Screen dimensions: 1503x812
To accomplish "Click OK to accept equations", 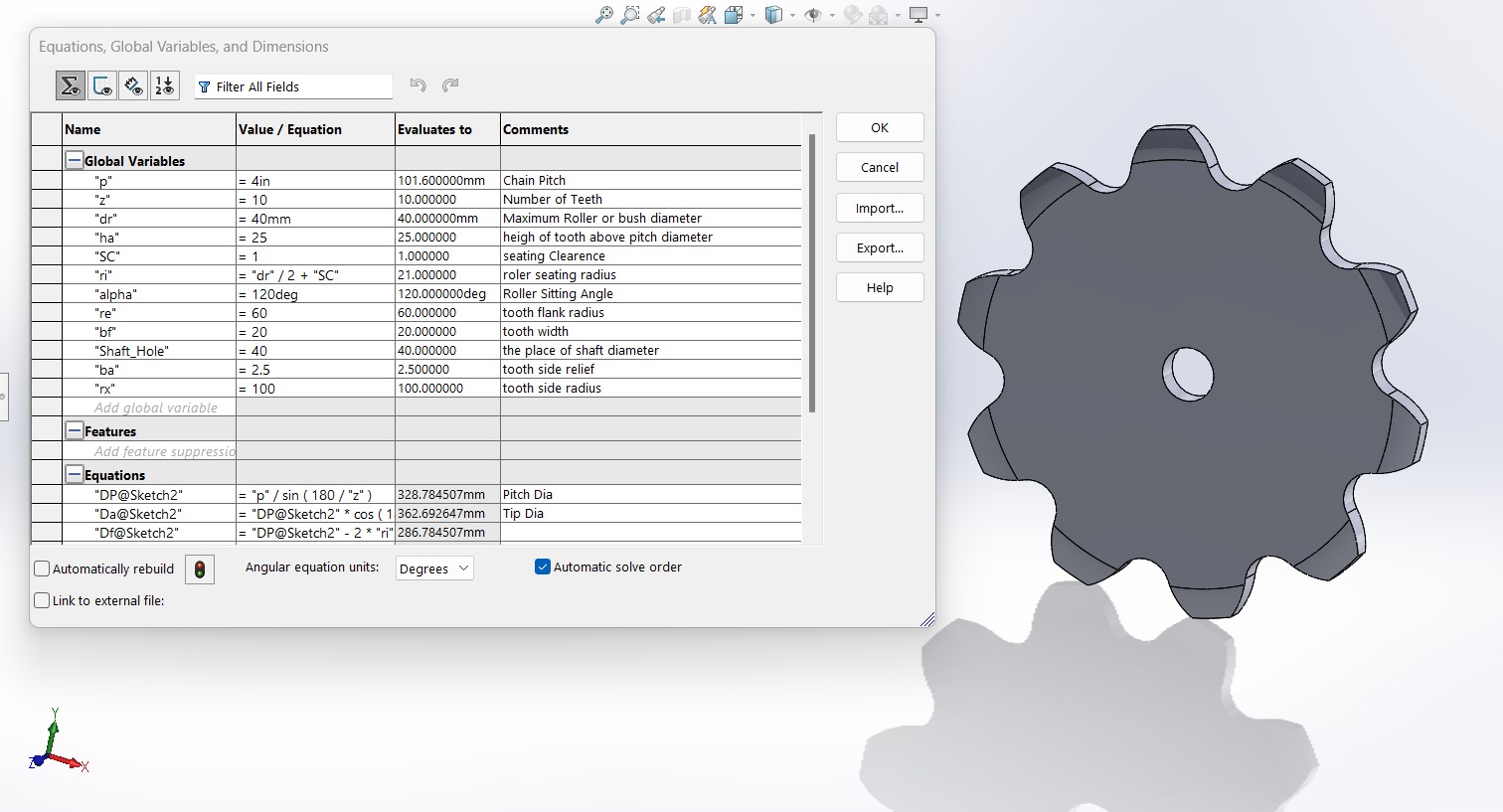I will [x=880, y=127].
